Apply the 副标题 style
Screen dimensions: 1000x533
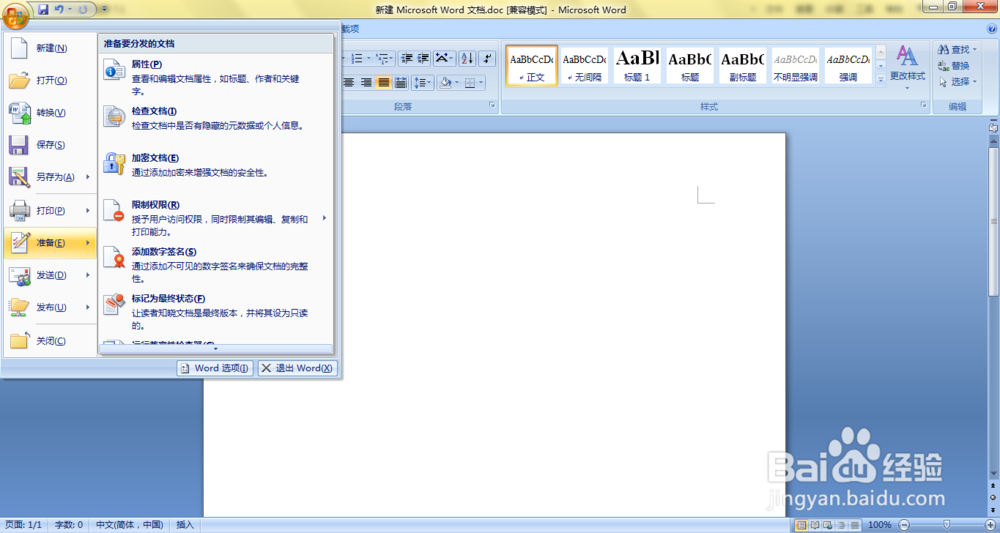pyautogui.click(x=743, y=66)
